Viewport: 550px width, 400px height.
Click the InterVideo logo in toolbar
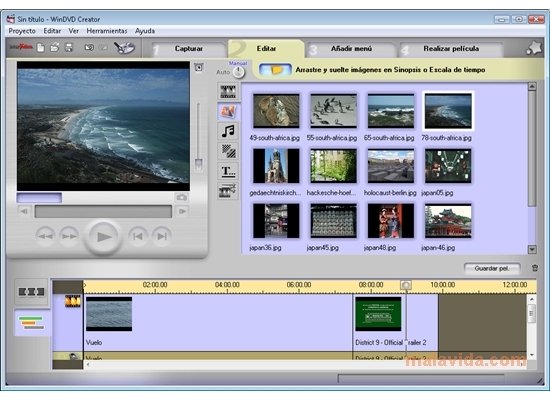[x=21, y=47]
